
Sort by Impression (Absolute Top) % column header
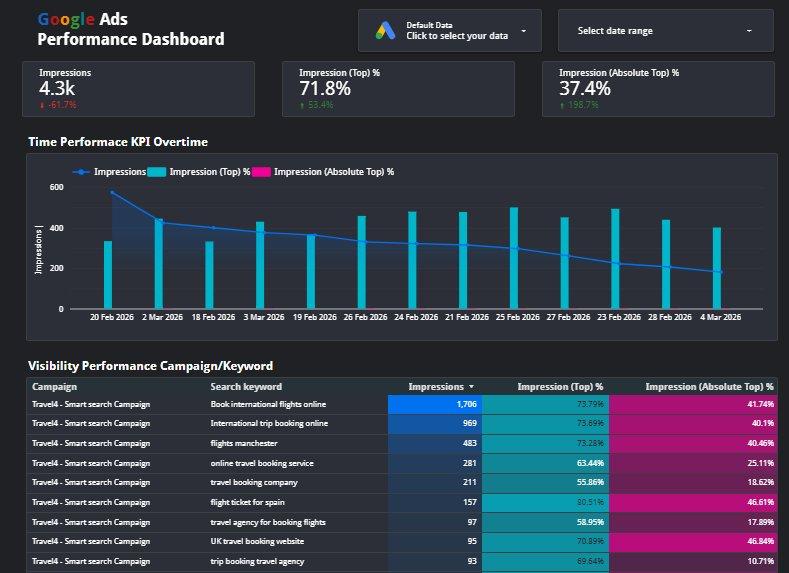709,387
